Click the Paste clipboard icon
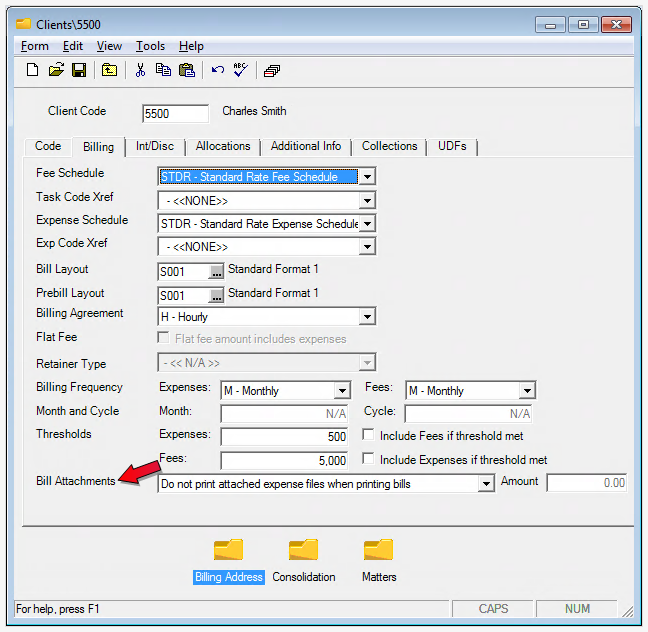Screen dimensions: 648x632 [x=186, y=70]
